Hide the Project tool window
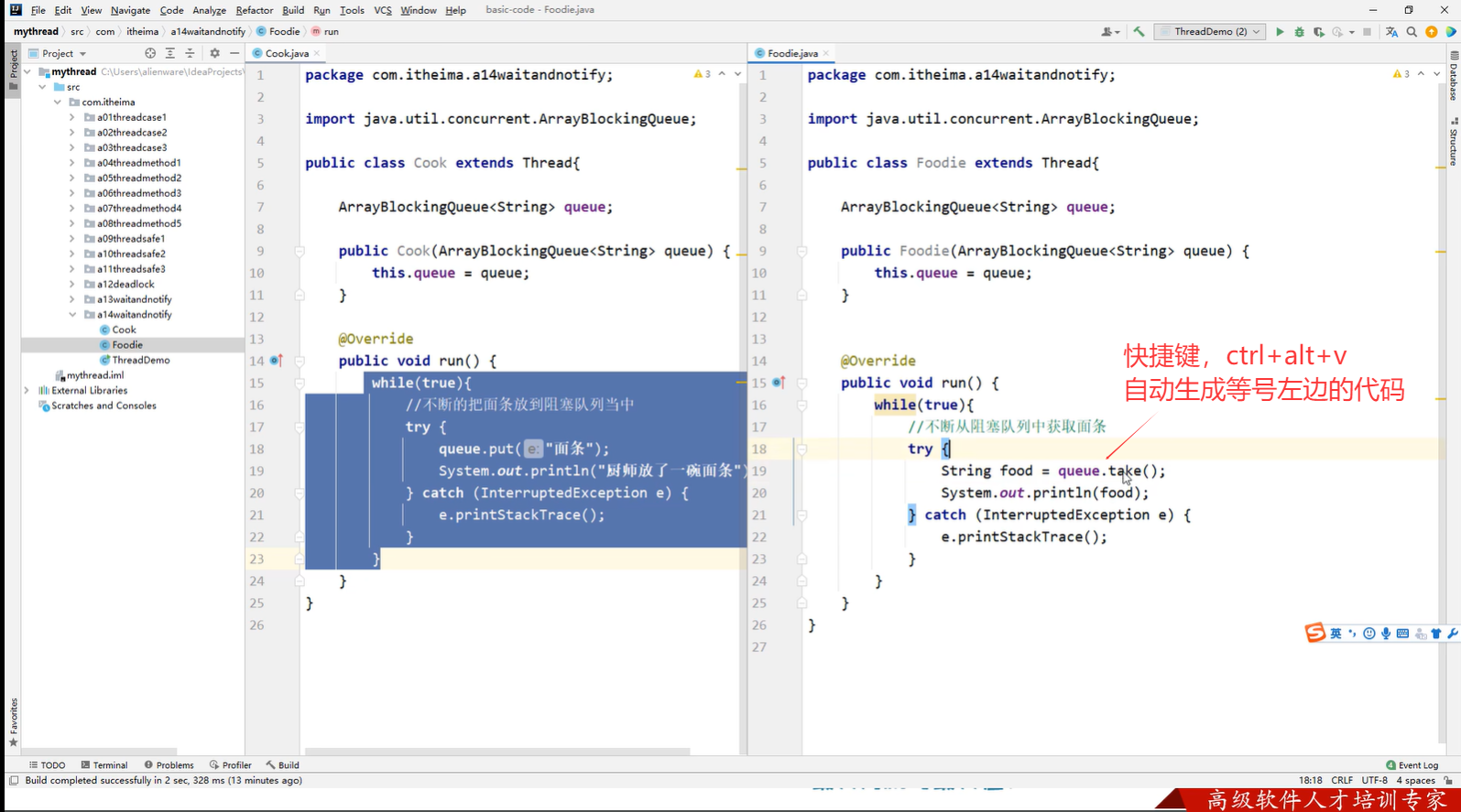The height and width of the screenshot is (812, 1461). tap(234, 54)
